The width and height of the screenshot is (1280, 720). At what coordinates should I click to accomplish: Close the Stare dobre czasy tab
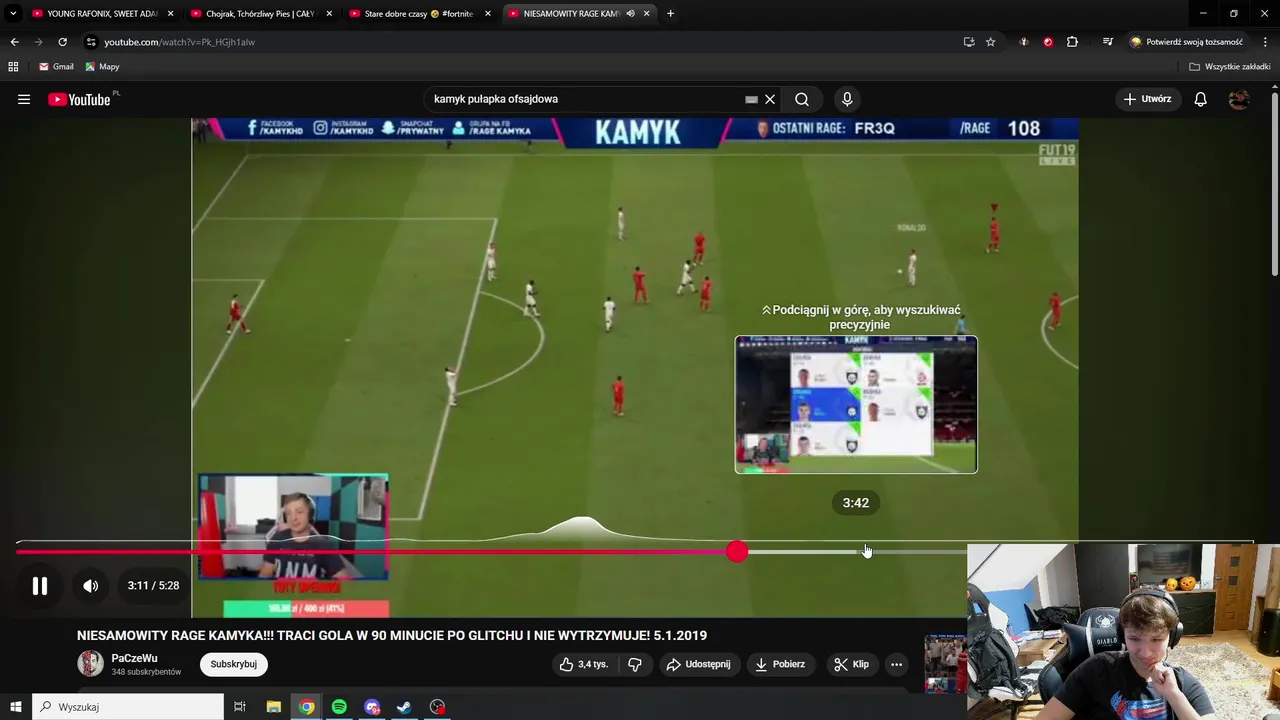pos(488,14)
